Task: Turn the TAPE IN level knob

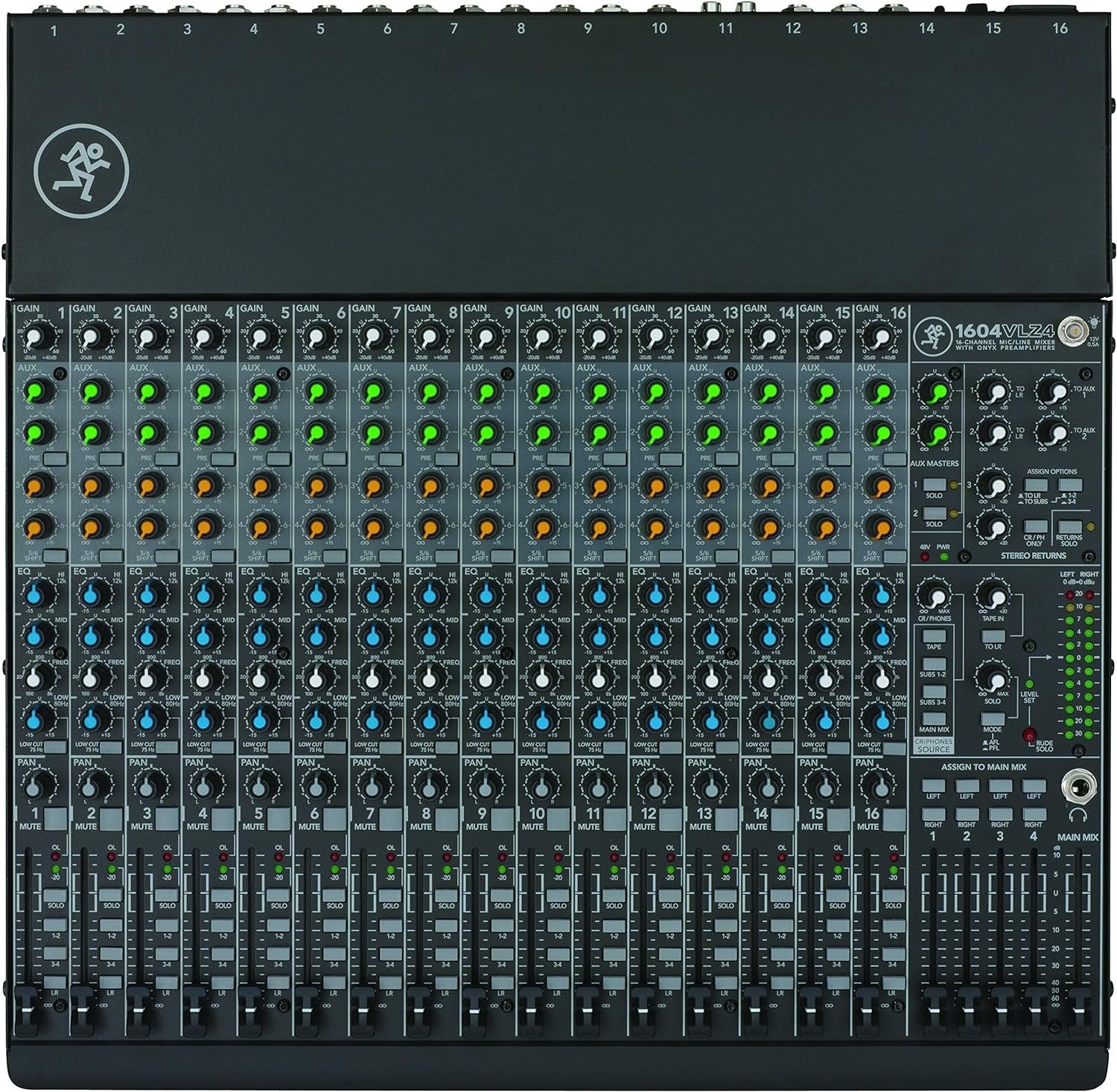Action: pos(992,593)
